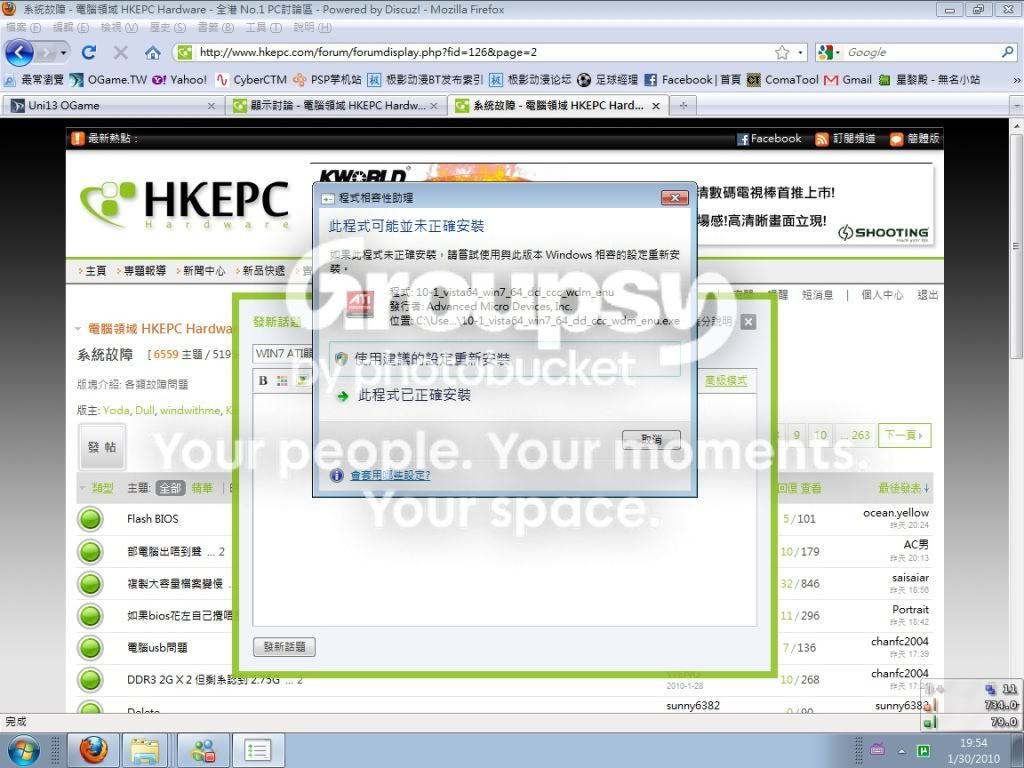This screenshot has width=1024, height=768.
Task: Open Firefox from the taskbar
Action: (x=94, y=750)
